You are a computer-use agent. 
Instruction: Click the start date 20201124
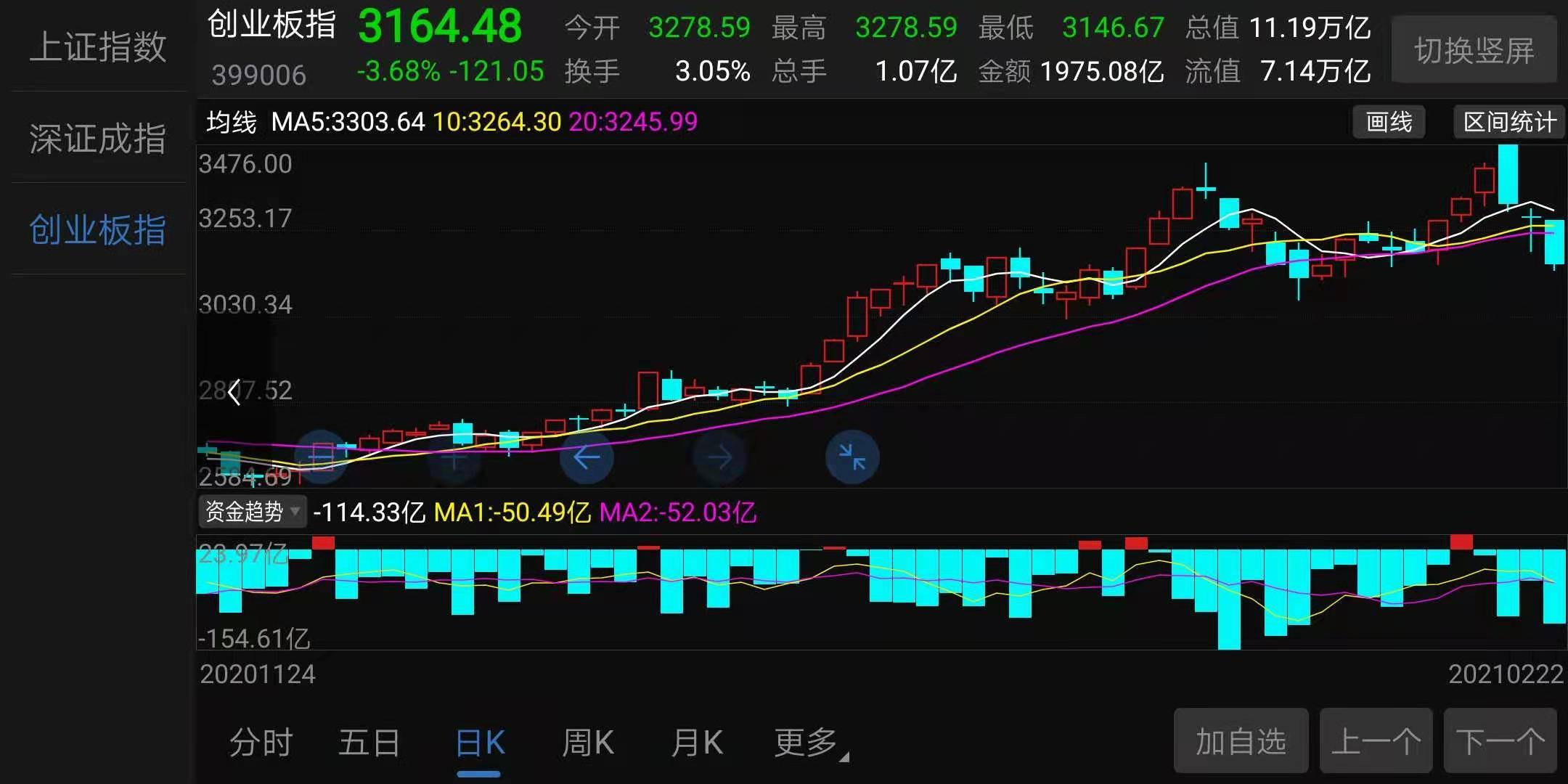(x=258, y=674)
